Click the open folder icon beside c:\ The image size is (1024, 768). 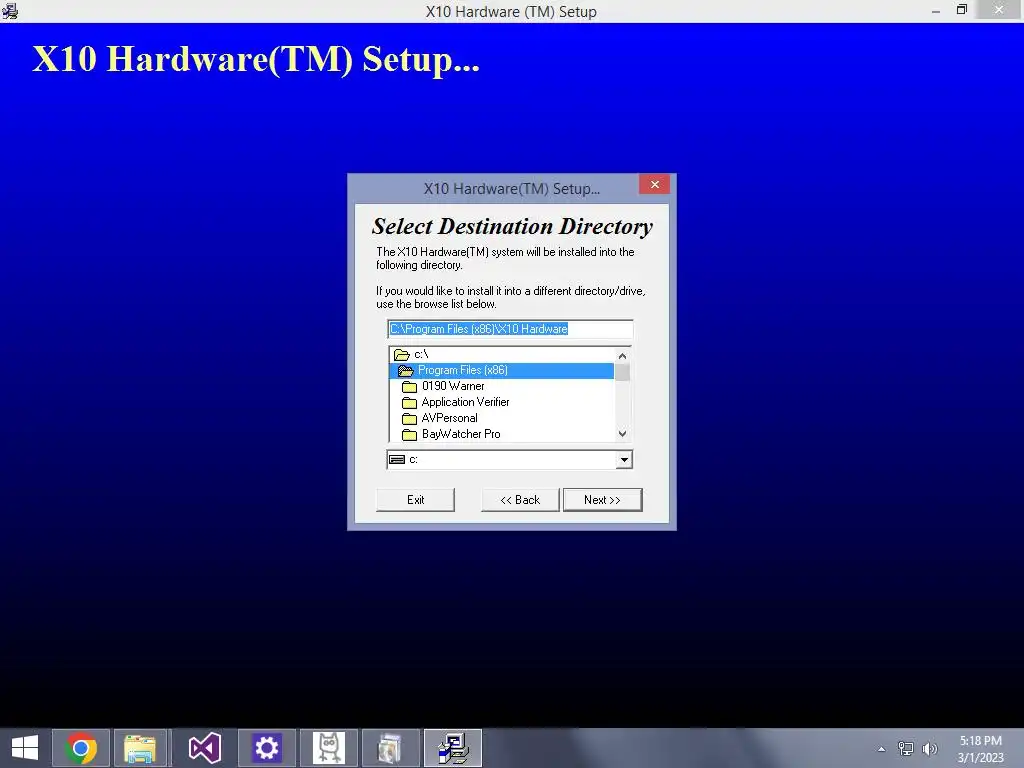point(402,355)
